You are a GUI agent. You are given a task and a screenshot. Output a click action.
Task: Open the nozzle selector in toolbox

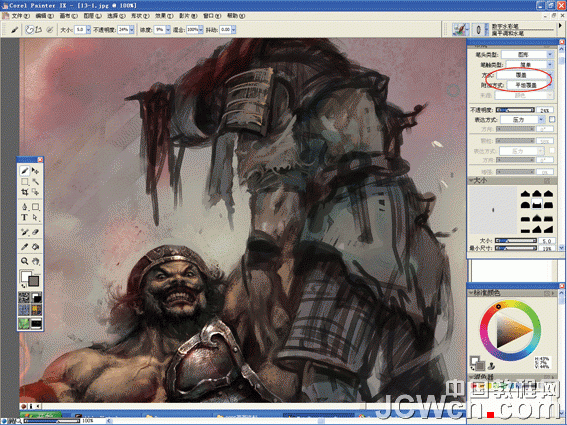(37, 323)
